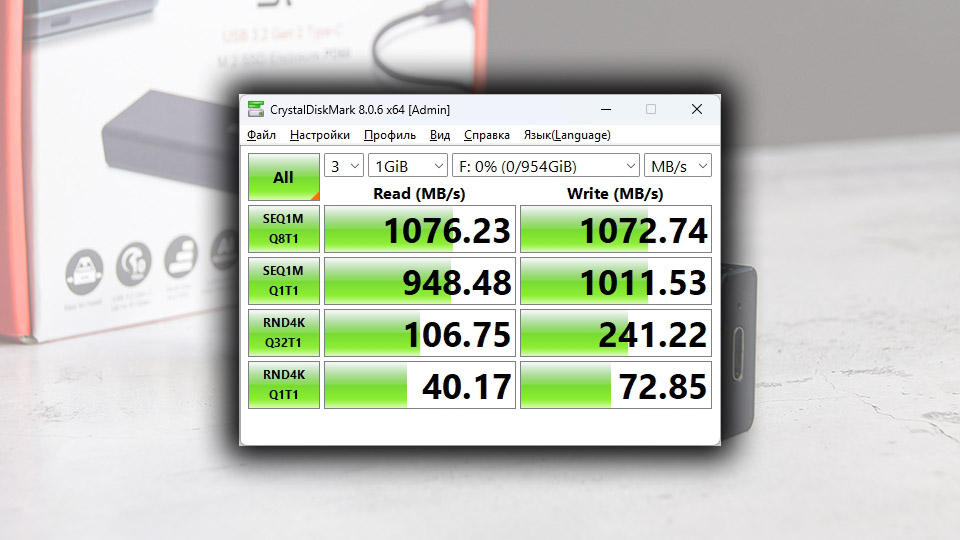Expand the test size dropdown showing 1GiB
The height and width of the screenshot is (540, 960).
pos(408,166)
